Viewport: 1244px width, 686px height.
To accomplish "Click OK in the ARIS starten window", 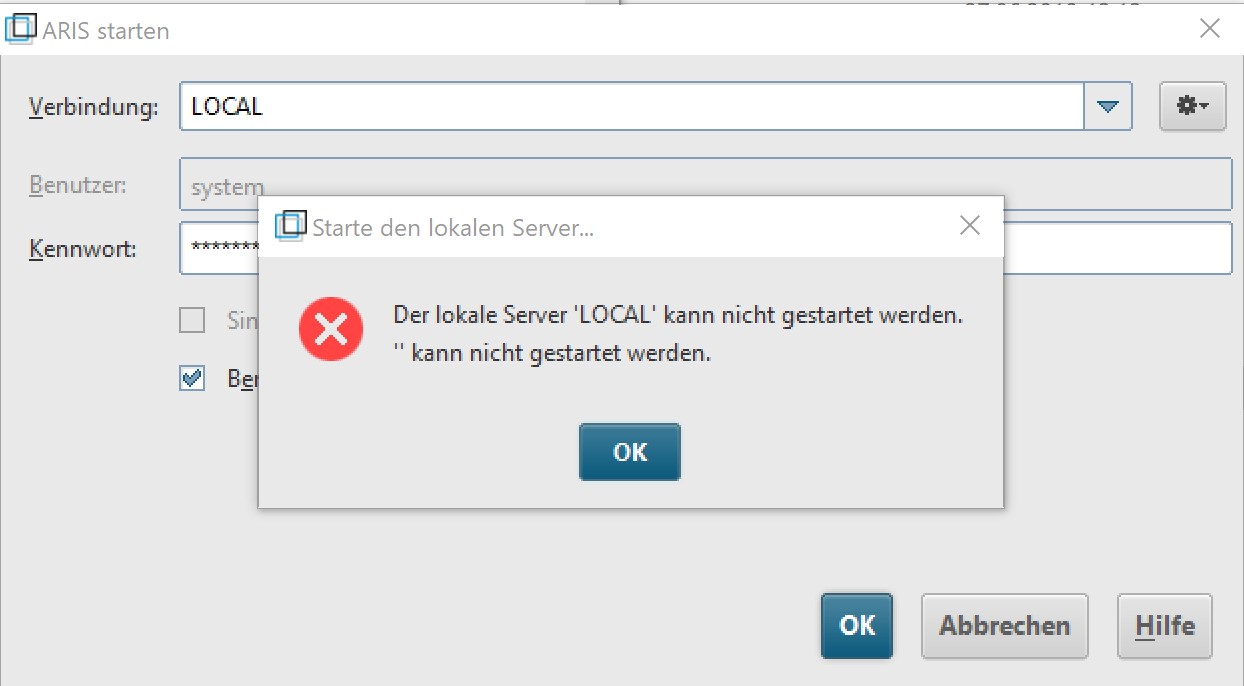I will (857, 626).
